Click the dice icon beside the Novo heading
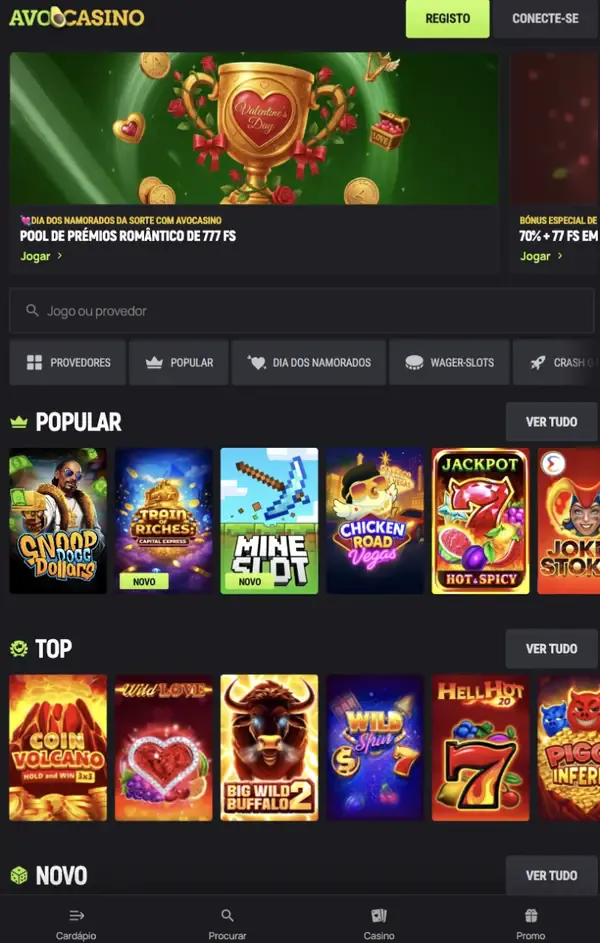The height and width of the screenshot is (943, 600). 19,875
